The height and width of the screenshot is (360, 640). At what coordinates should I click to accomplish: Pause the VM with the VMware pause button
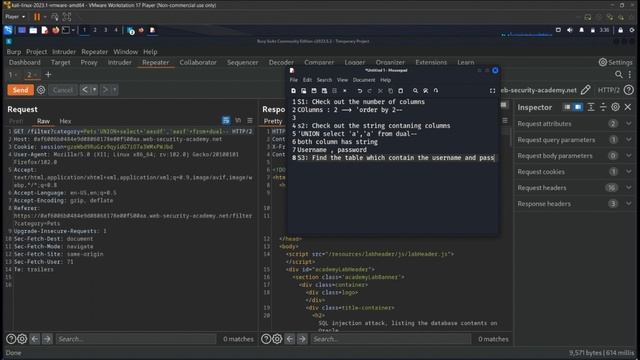[x=37, y=17]
